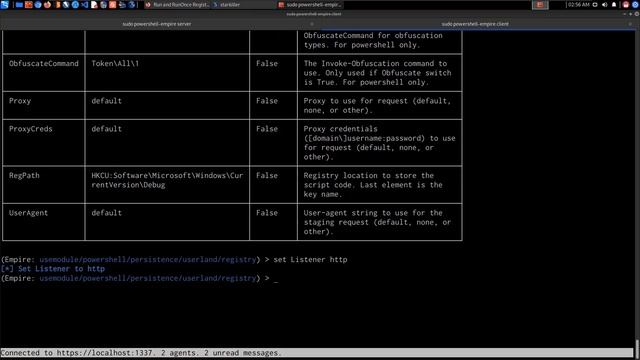The height and width of the screenshot is (360, 640).
Task: Click the [*] Set Listener to http message
Action: point(53,269)
